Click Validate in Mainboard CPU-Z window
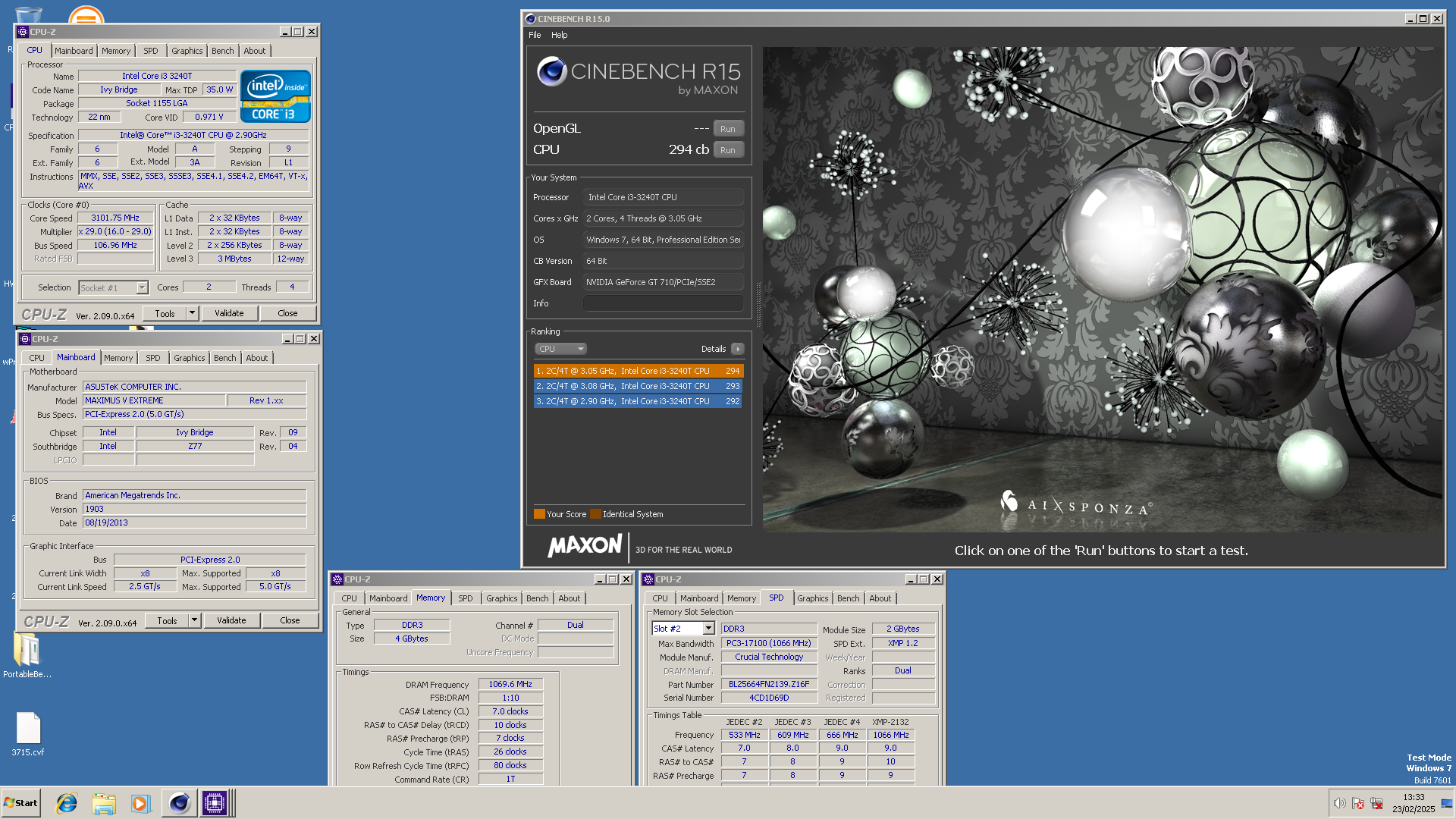Screen dimensions: 1456x819 click(231, 620)
